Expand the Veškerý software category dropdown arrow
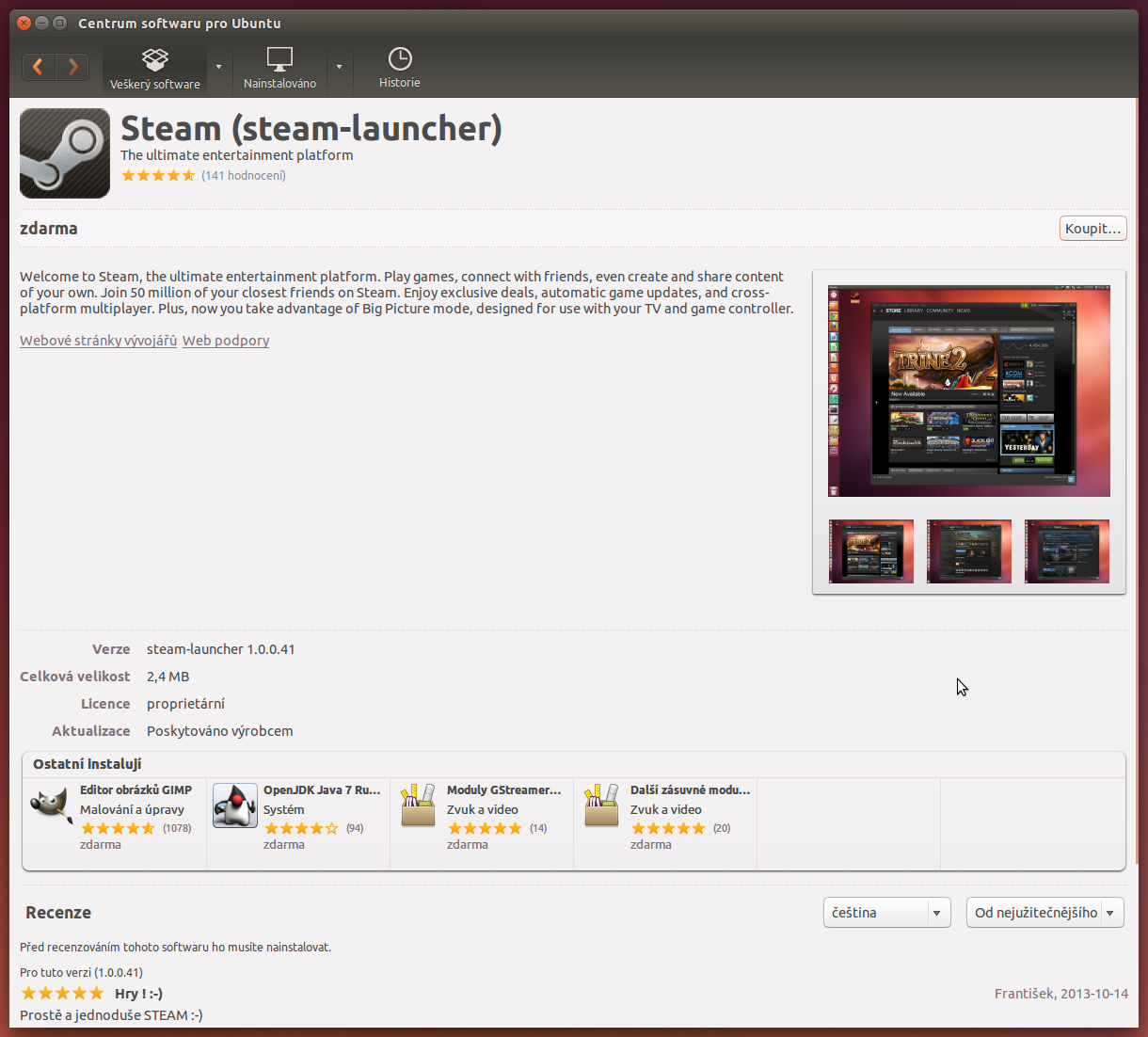Screen dimensions: 1148x1037 [x=219, y=68]
